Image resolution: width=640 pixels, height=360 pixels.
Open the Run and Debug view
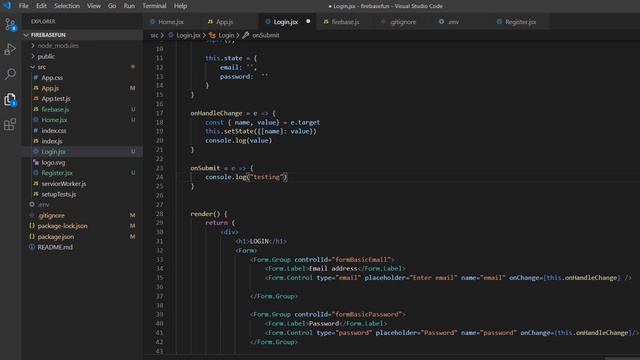[10, 49]
